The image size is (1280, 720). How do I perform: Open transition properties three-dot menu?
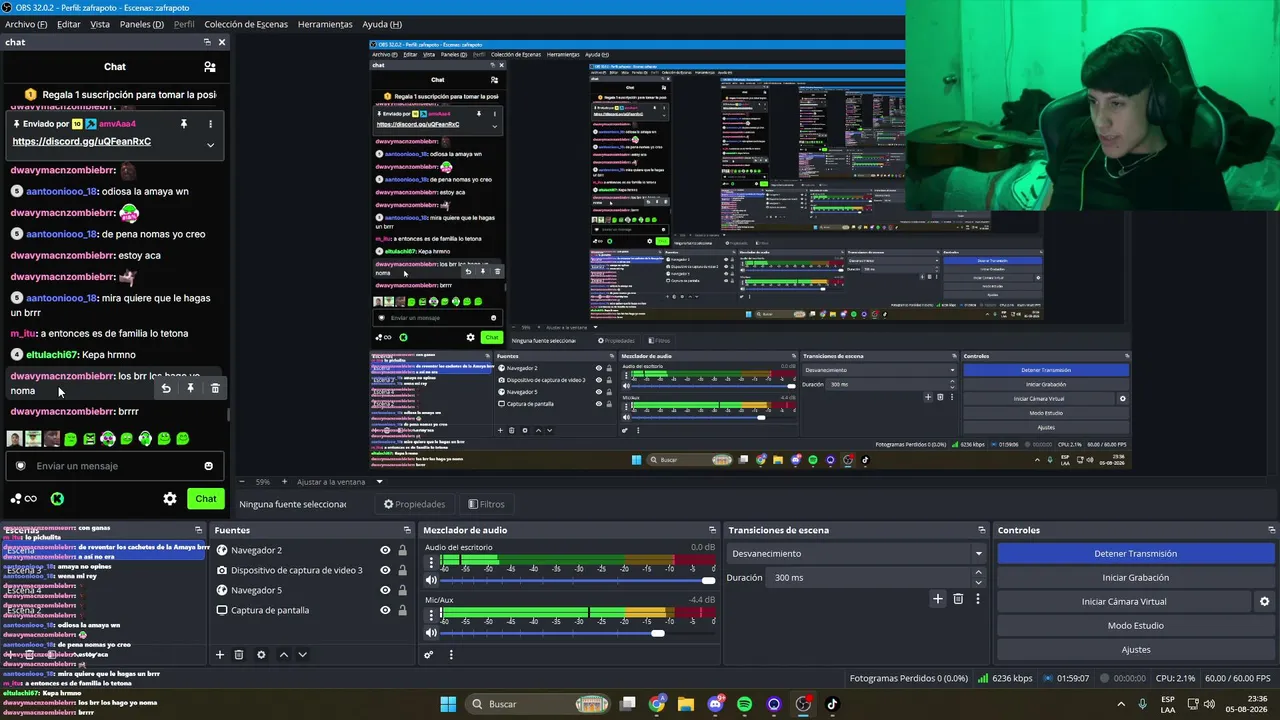(x=978, y=599)
